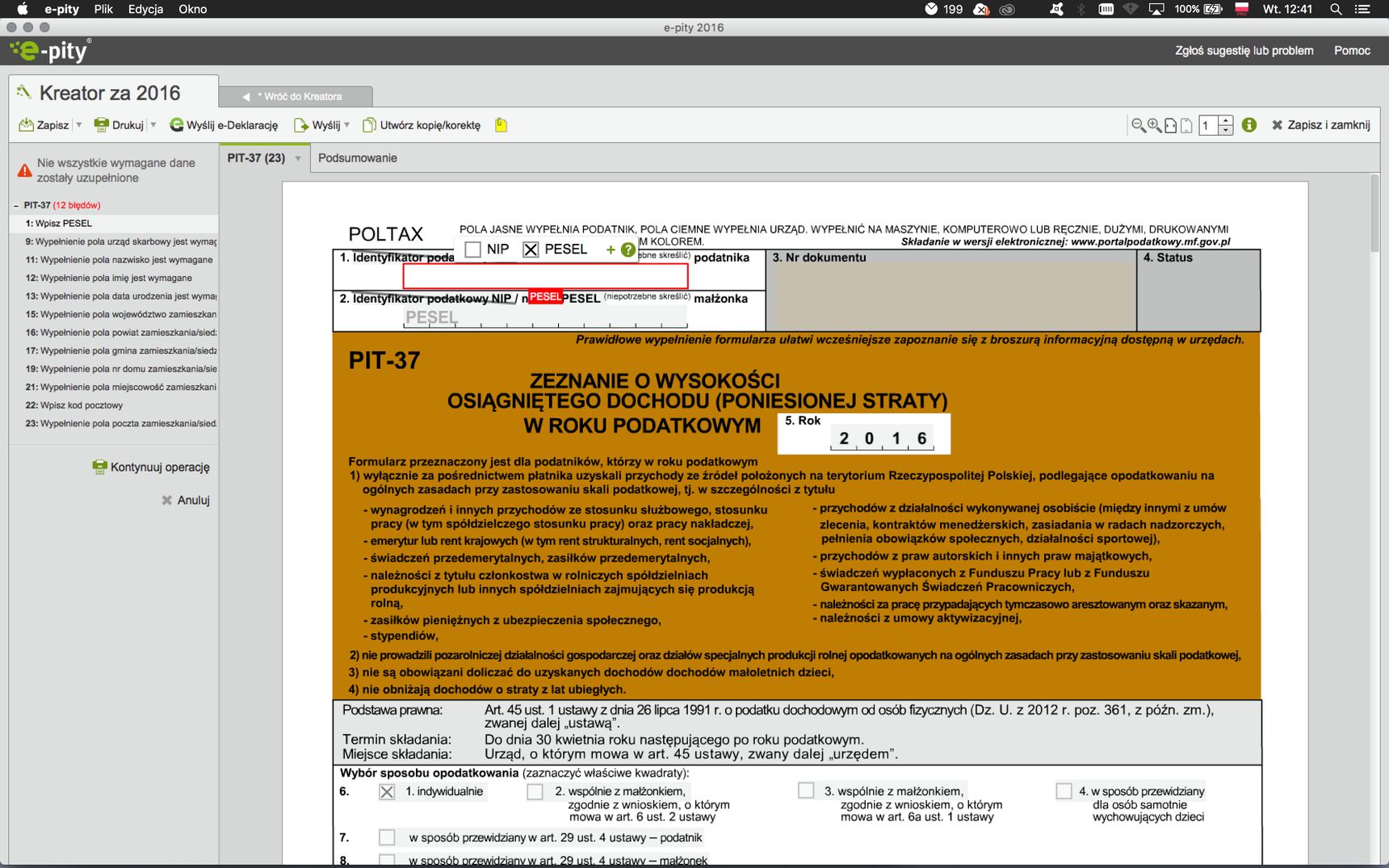This screenshot has height=868, width=1389.
Task: Open the Drukuj dropdown arrow
Action: 153,125
